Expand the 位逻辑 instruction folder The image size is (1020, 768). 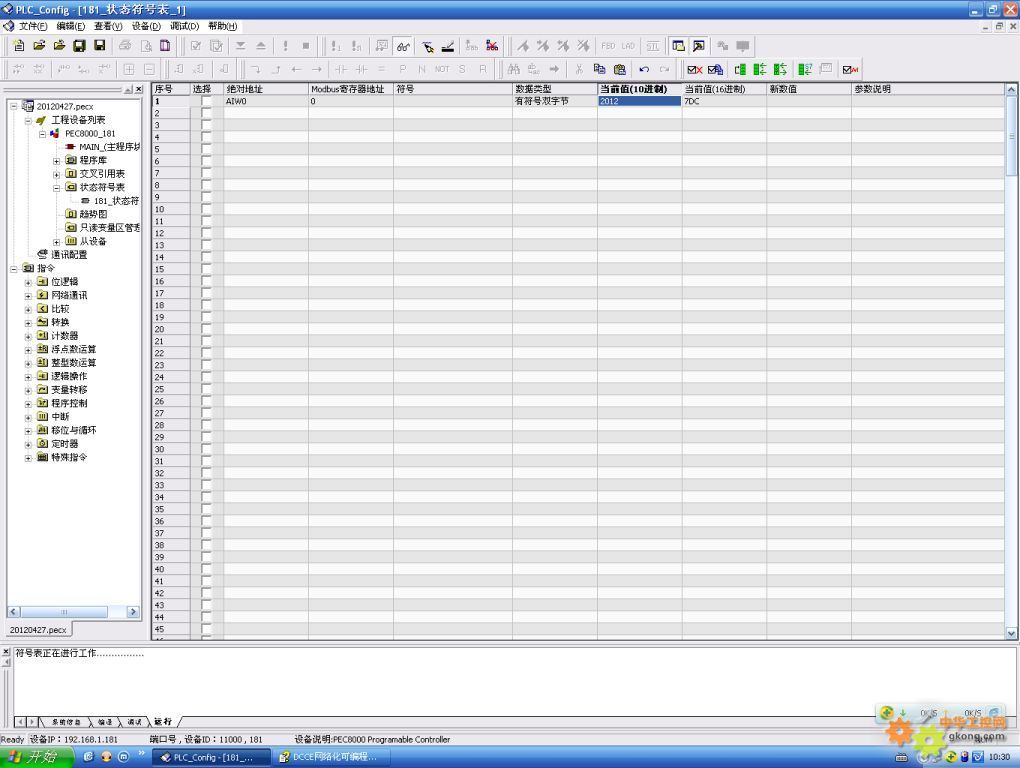[29, 282]
